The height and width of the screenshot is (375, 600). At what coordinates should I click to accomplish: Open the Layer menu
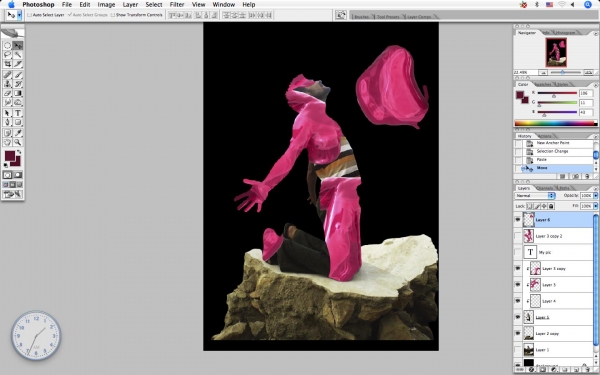click(x=130, y=5)
